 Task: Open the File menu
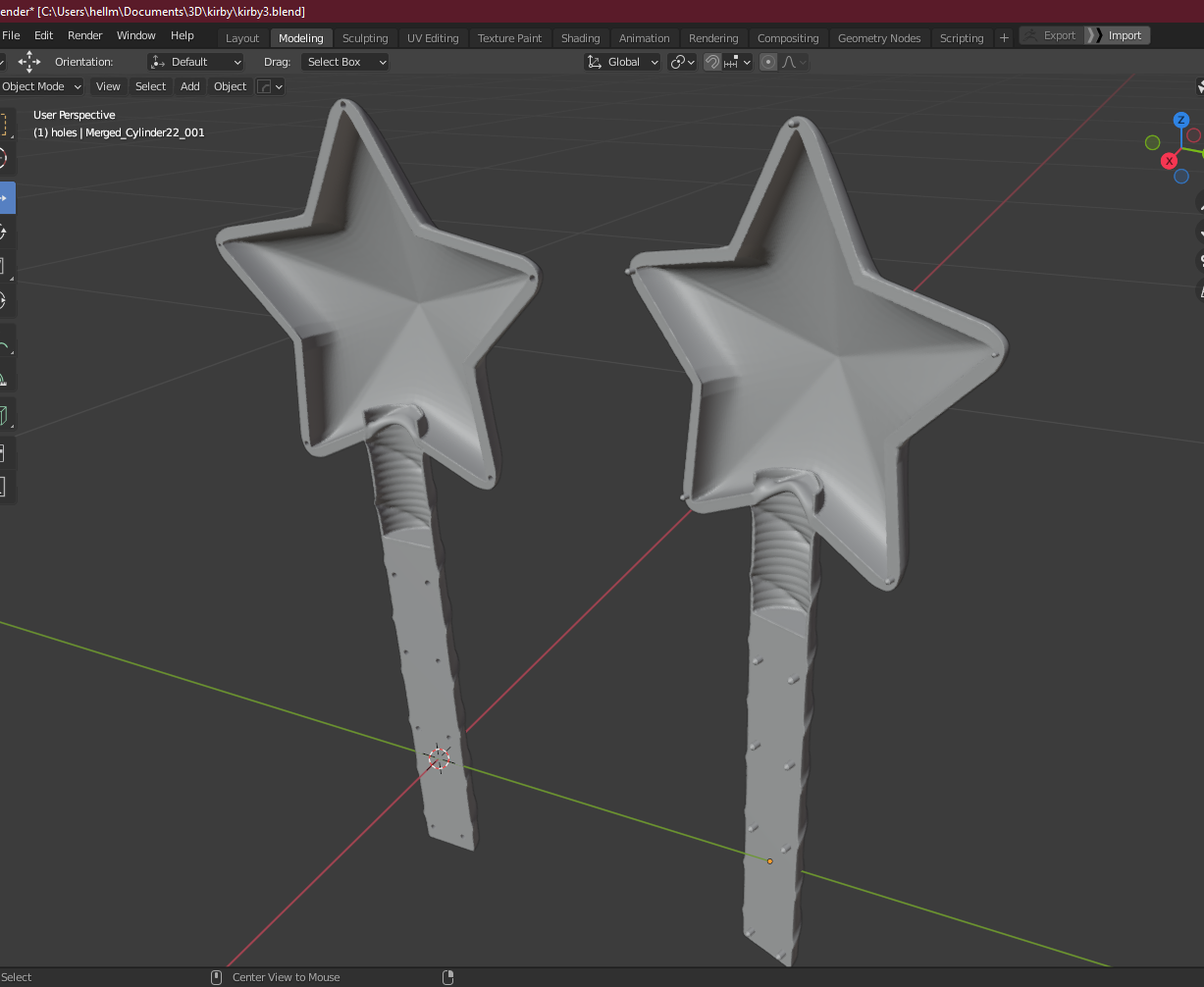11,35
